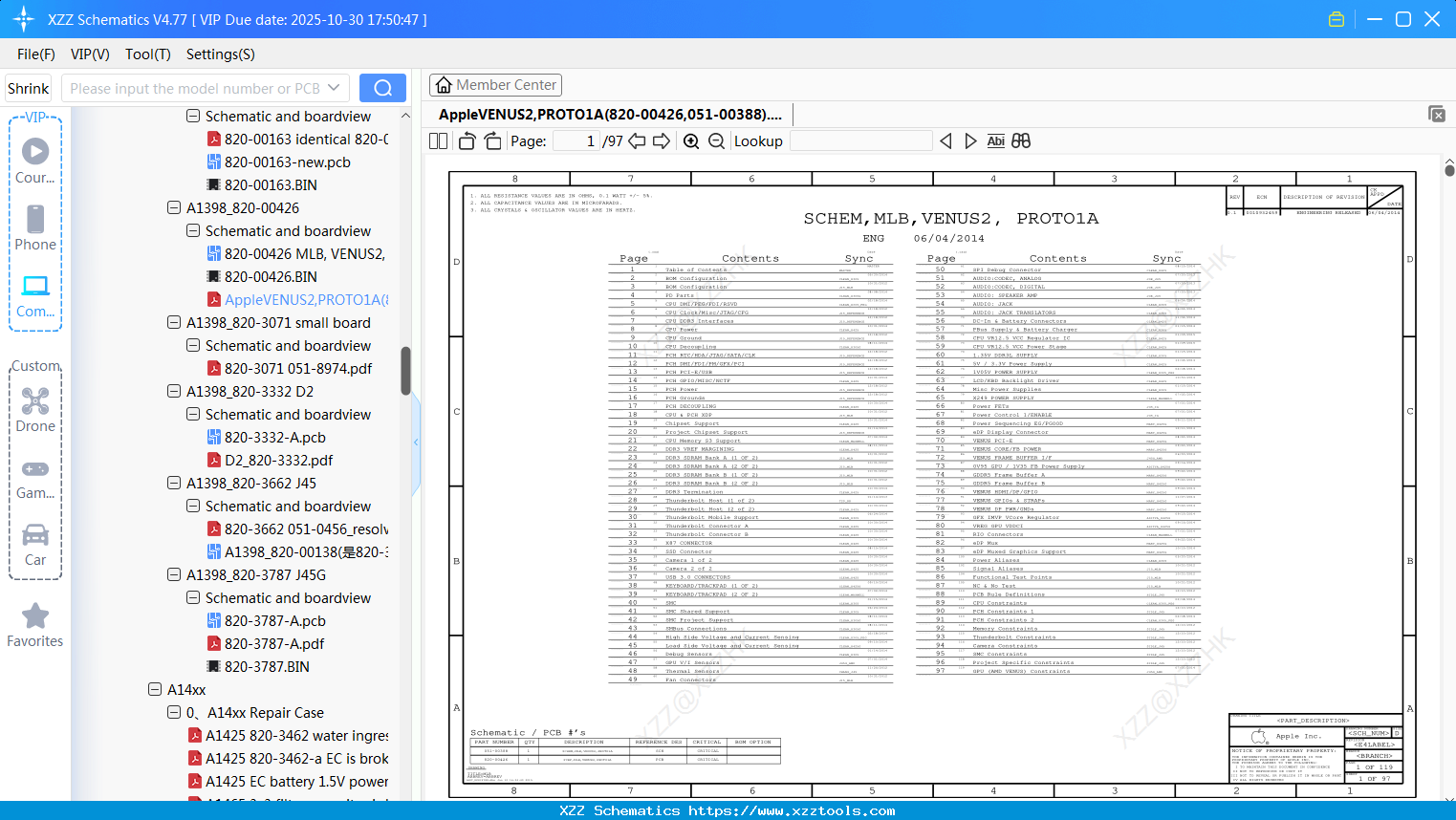Screen dimensions: 1456x820
Task: Click the document viewer scrollbar thumb
Action: [x=1449, y=171]
